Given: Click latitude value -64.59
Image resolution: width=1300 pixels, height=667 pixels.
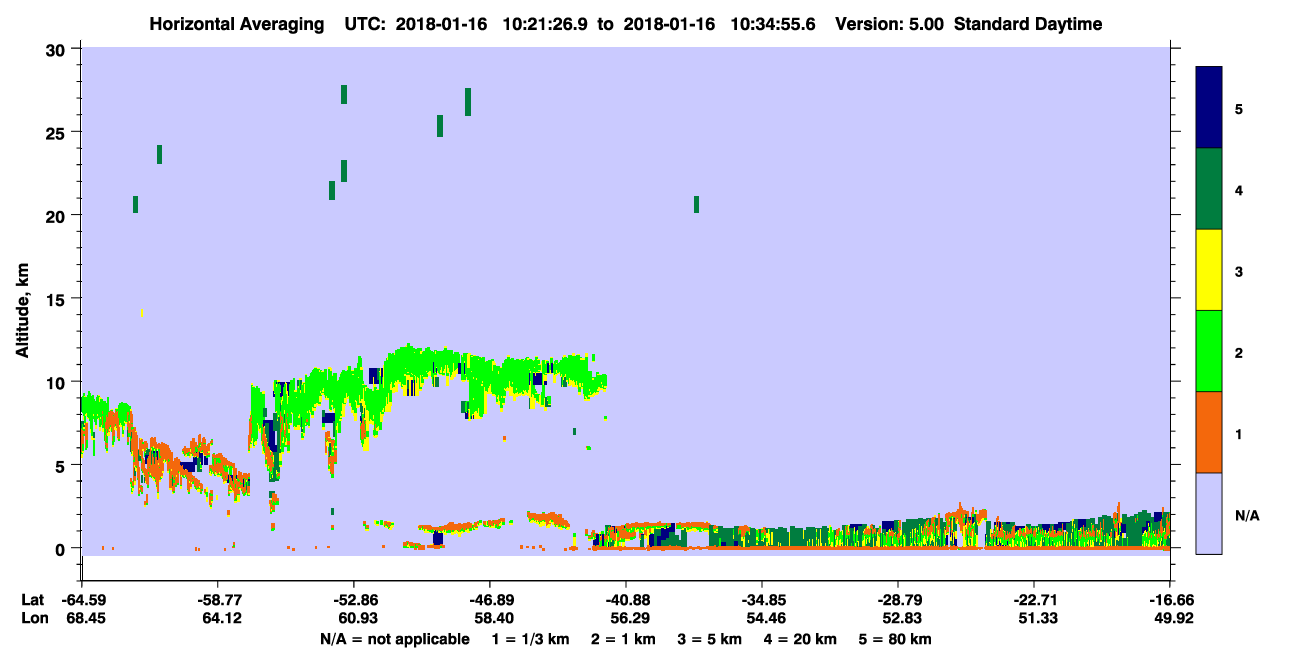Looking at the screenshot, I should pos(82,600).
